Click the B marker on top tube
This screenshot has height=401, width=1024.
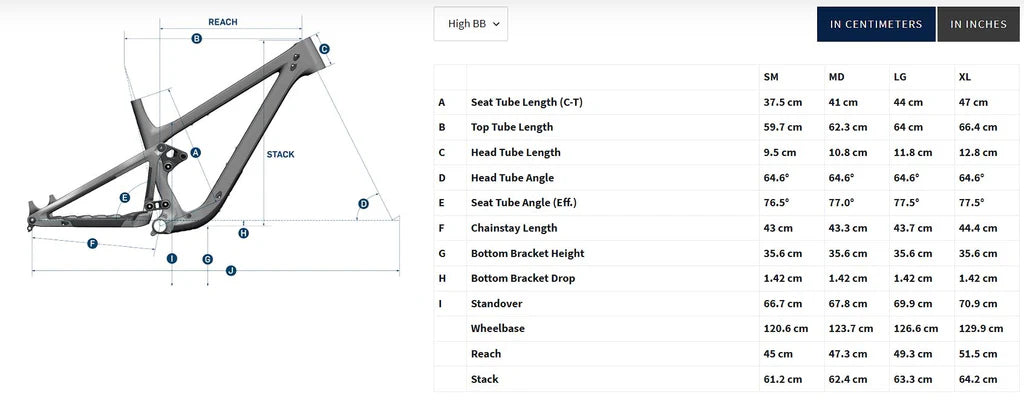coord(197,39)
